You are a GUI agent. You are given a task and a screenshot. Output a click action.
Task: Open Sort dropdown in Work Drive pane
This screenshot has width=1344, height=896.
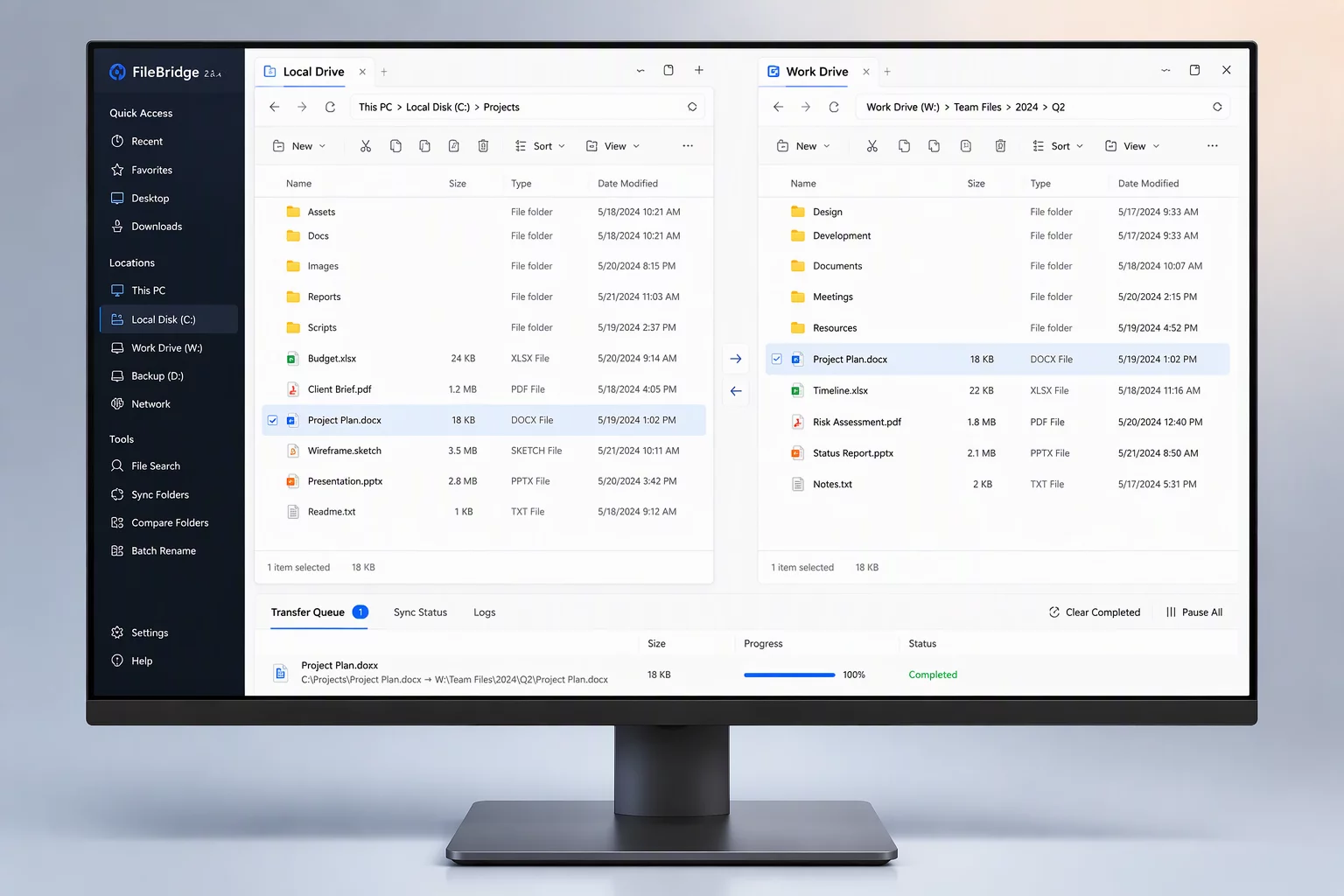[x=1058, y=146]
